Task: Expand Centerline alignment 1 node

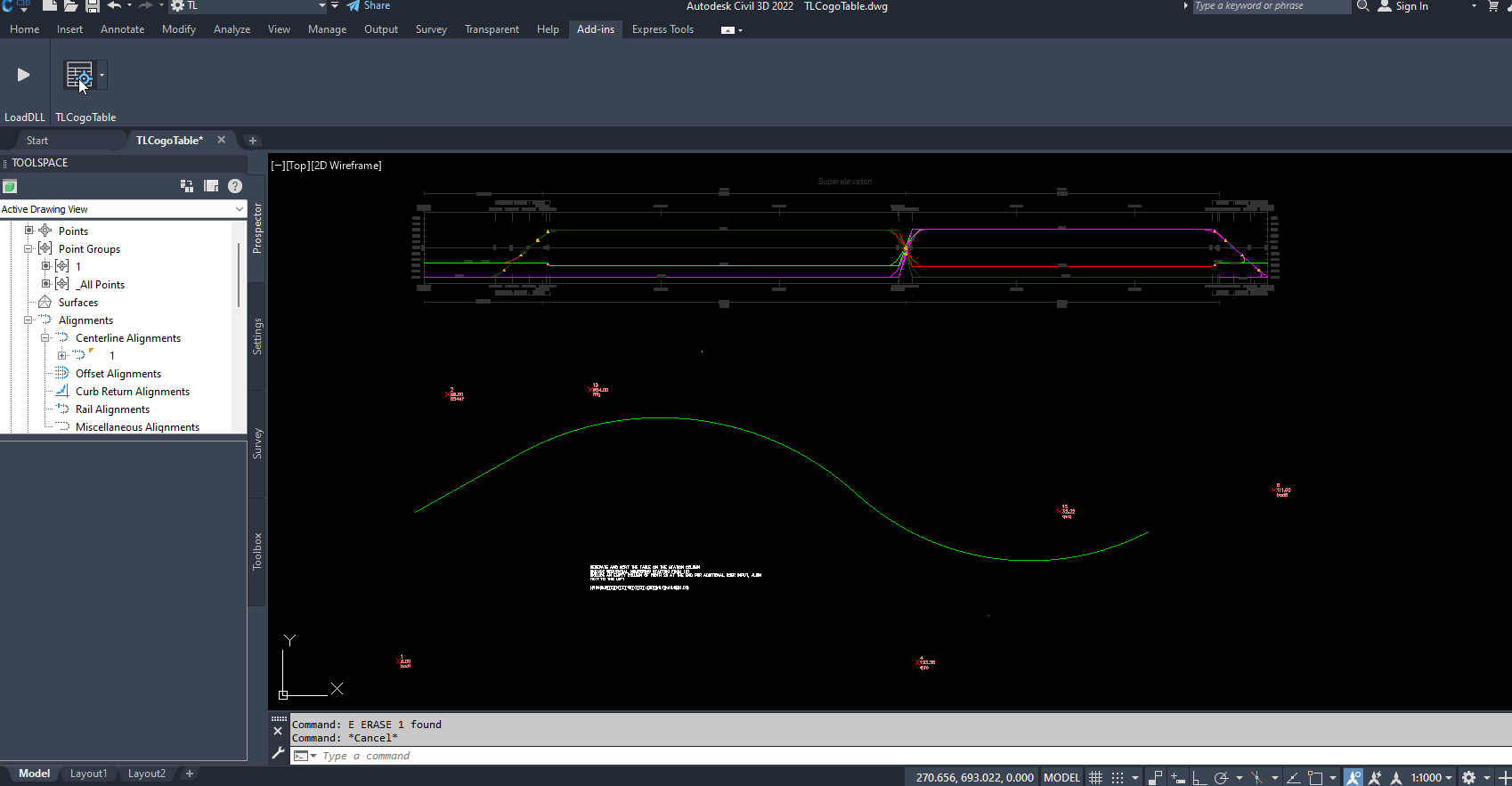Action: [62, 355]
